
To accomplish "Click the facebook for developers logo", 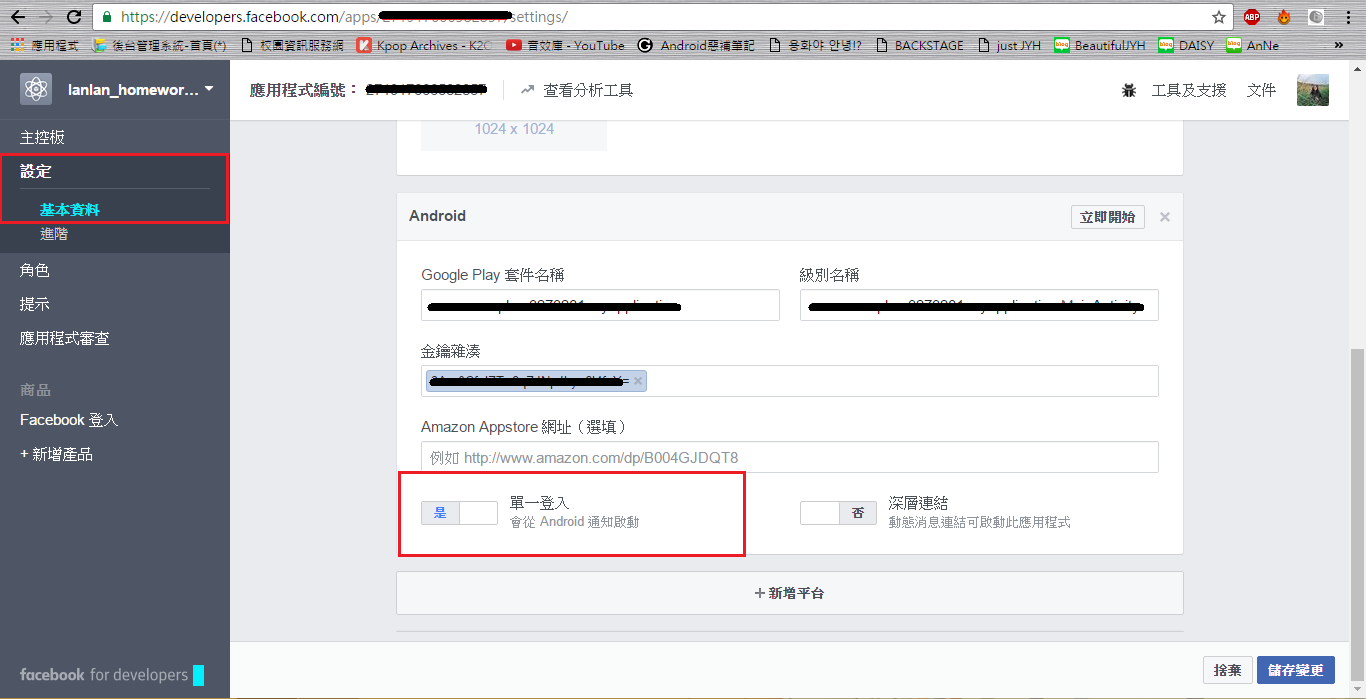I will coord(112,675).
